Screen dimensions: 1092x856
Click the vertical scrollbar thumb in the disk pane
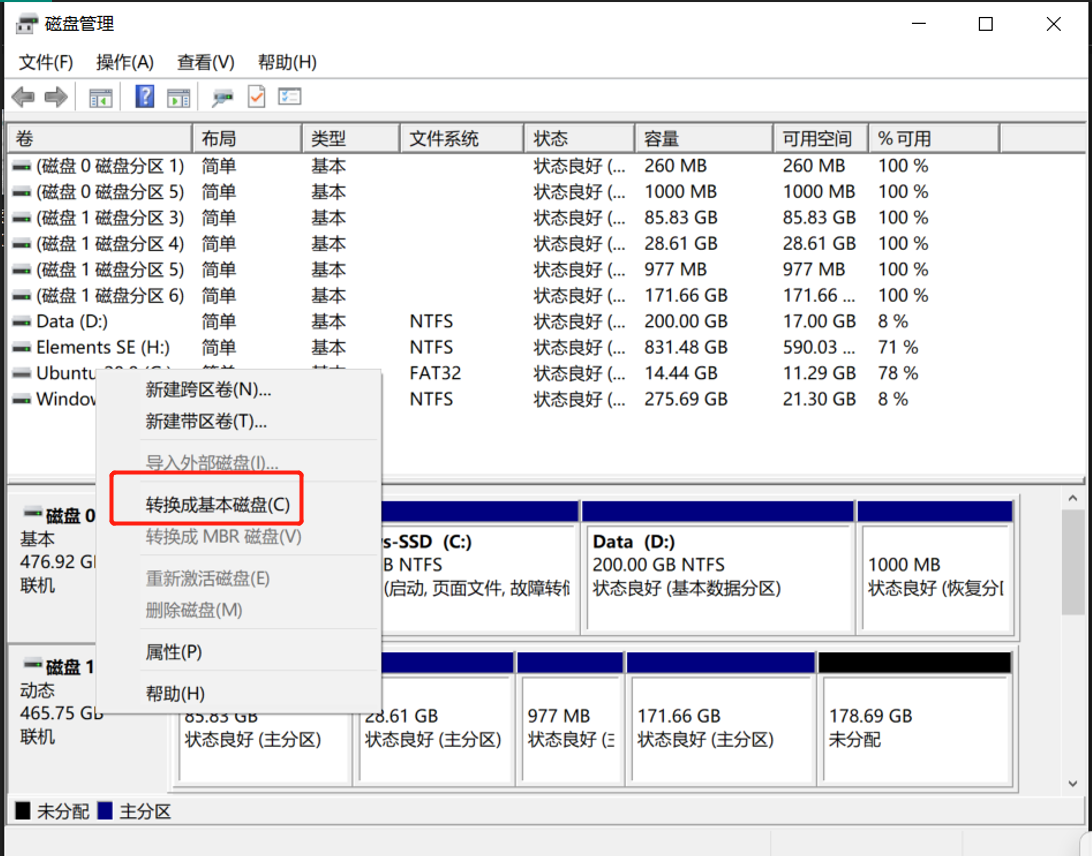(1072, 562)
